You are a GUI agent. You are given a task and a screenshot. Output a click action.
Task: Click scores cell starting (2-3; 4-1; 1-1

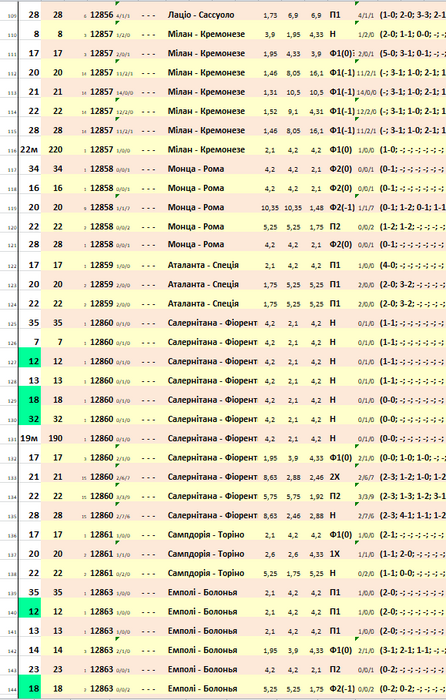point(412,515)
